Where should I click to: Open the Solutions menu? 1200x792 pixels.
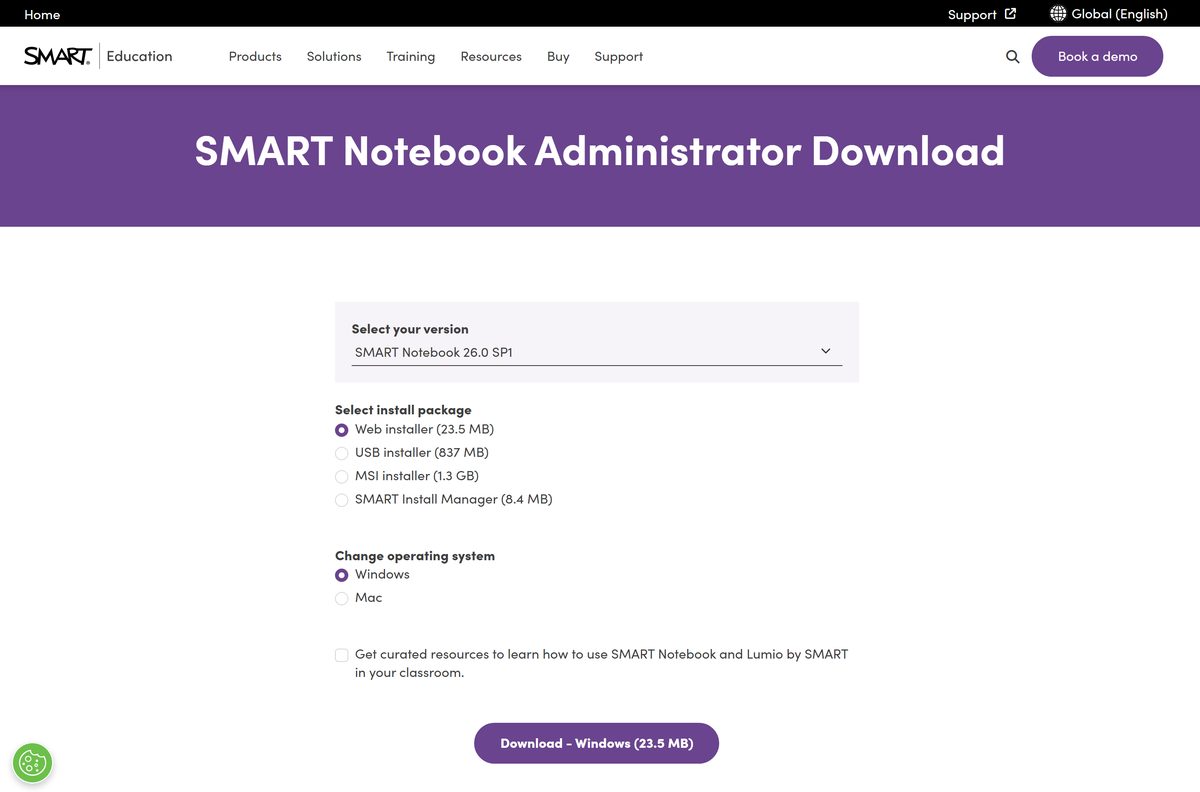[334, 57]
